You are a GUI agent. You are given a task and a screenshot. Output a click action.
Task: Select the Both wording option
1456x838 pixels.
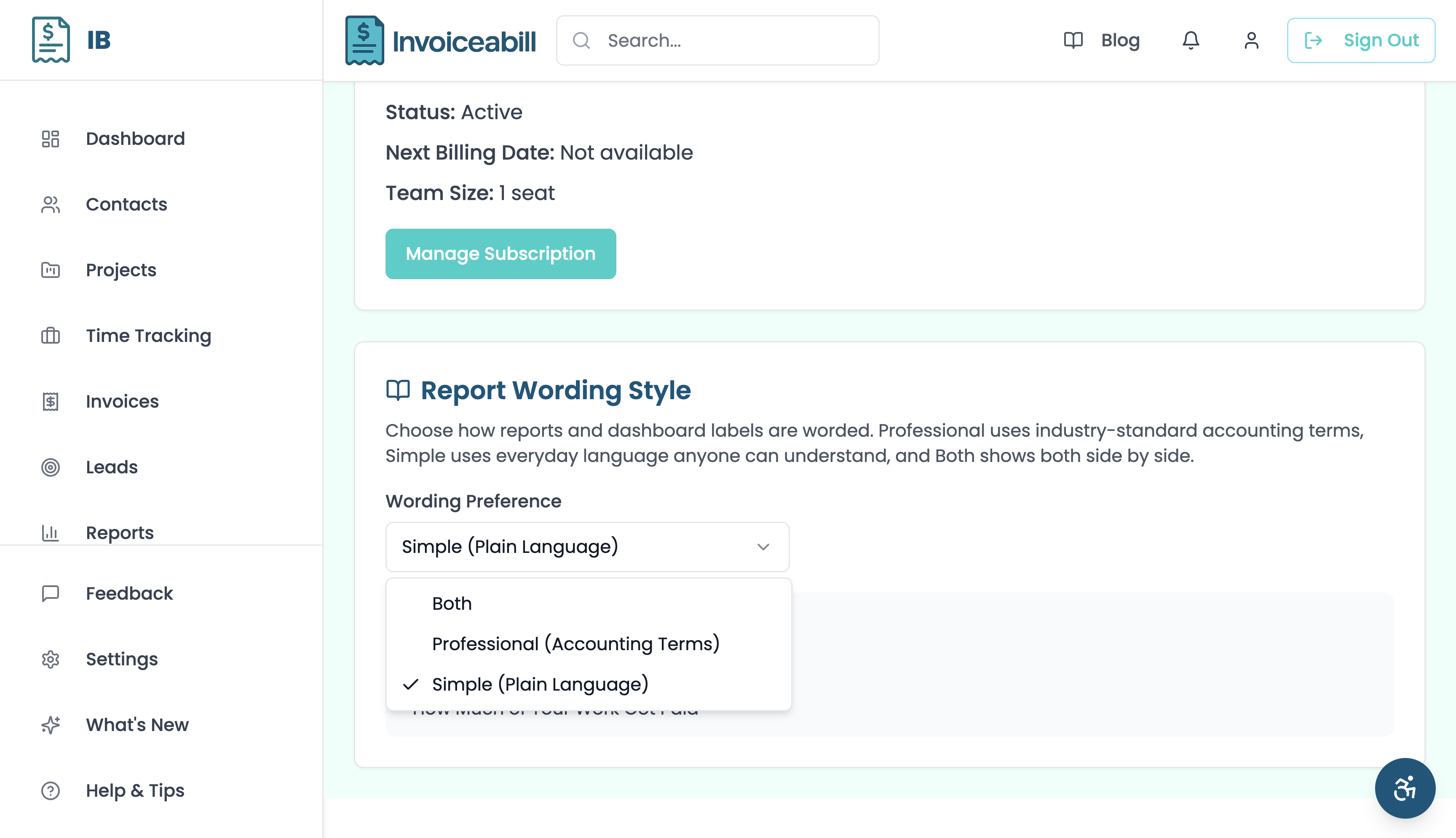[x=452, y=603]
